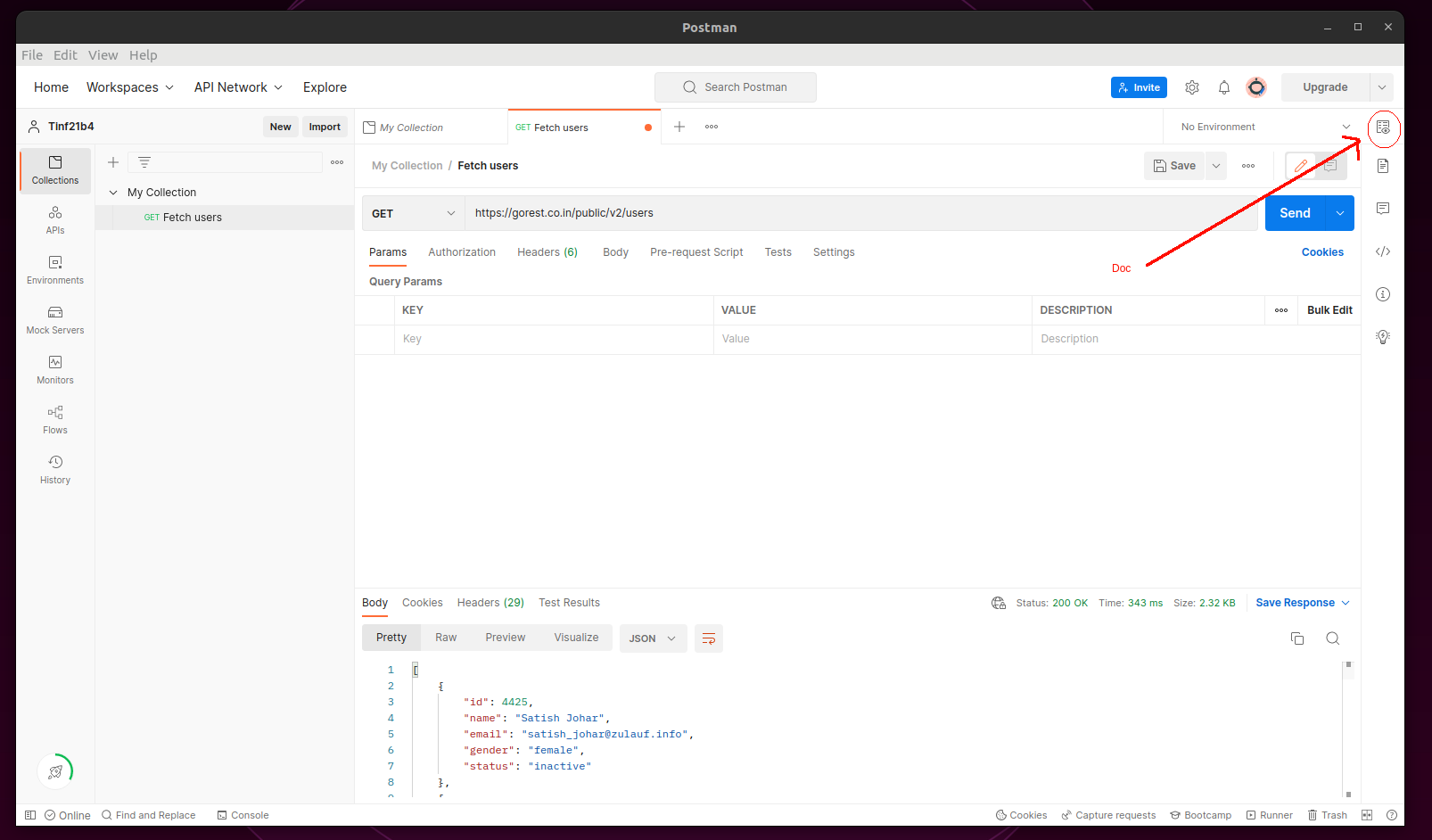Open the Documentation icon in right sidebar
Image resolution: width=1432 pixels, height=840 pixels.
pos(1383,166)
